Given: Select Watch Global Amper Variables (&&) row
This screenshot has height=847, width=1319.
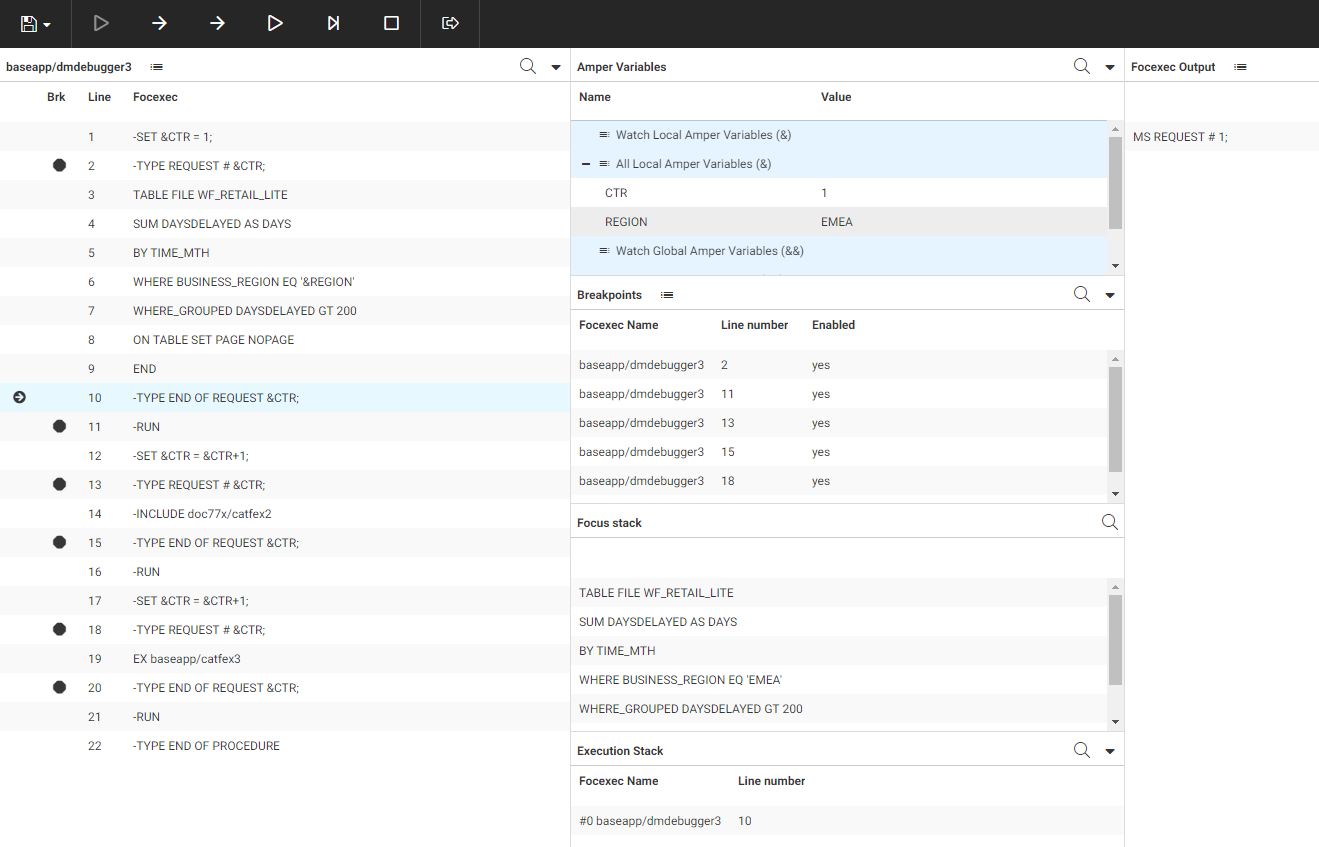Looking at the screenshot, I should [840, 251].
